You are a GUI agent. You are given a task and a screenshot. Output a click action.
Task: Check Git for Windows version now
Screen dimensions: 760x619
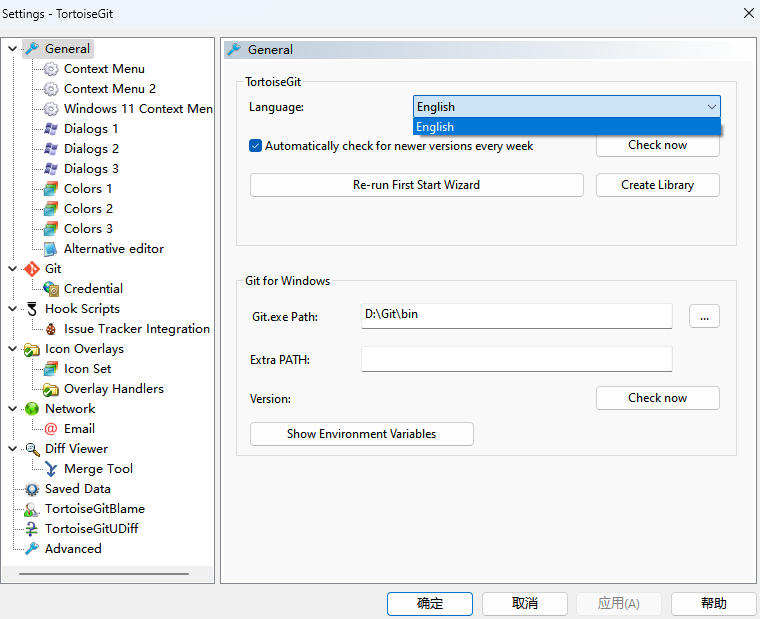pyautogui.click(x=658, y=398)
